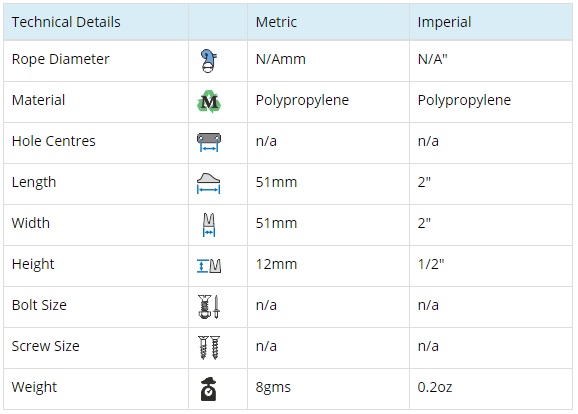
Task: Click the Bolt Size icon
Action: coord(209,306)
